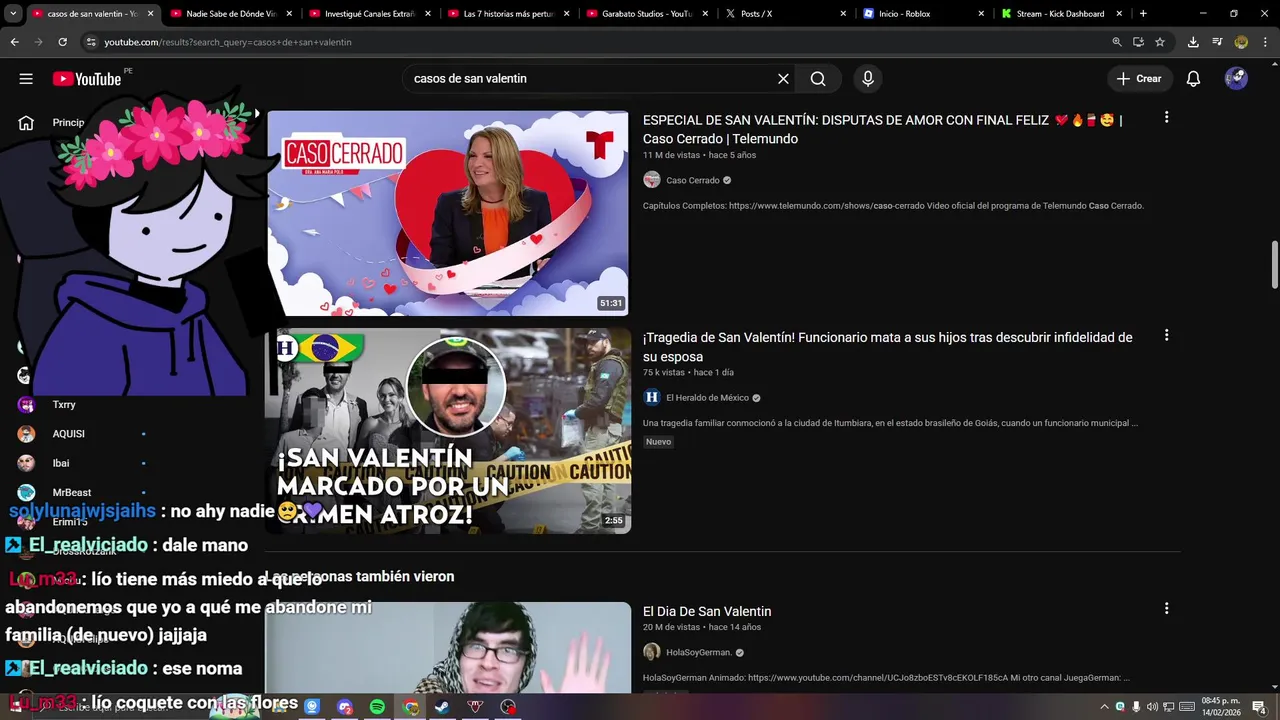
Task: Open the title ESPECIAL DE SAN VALENTÍN video
Action: point(882,129)
